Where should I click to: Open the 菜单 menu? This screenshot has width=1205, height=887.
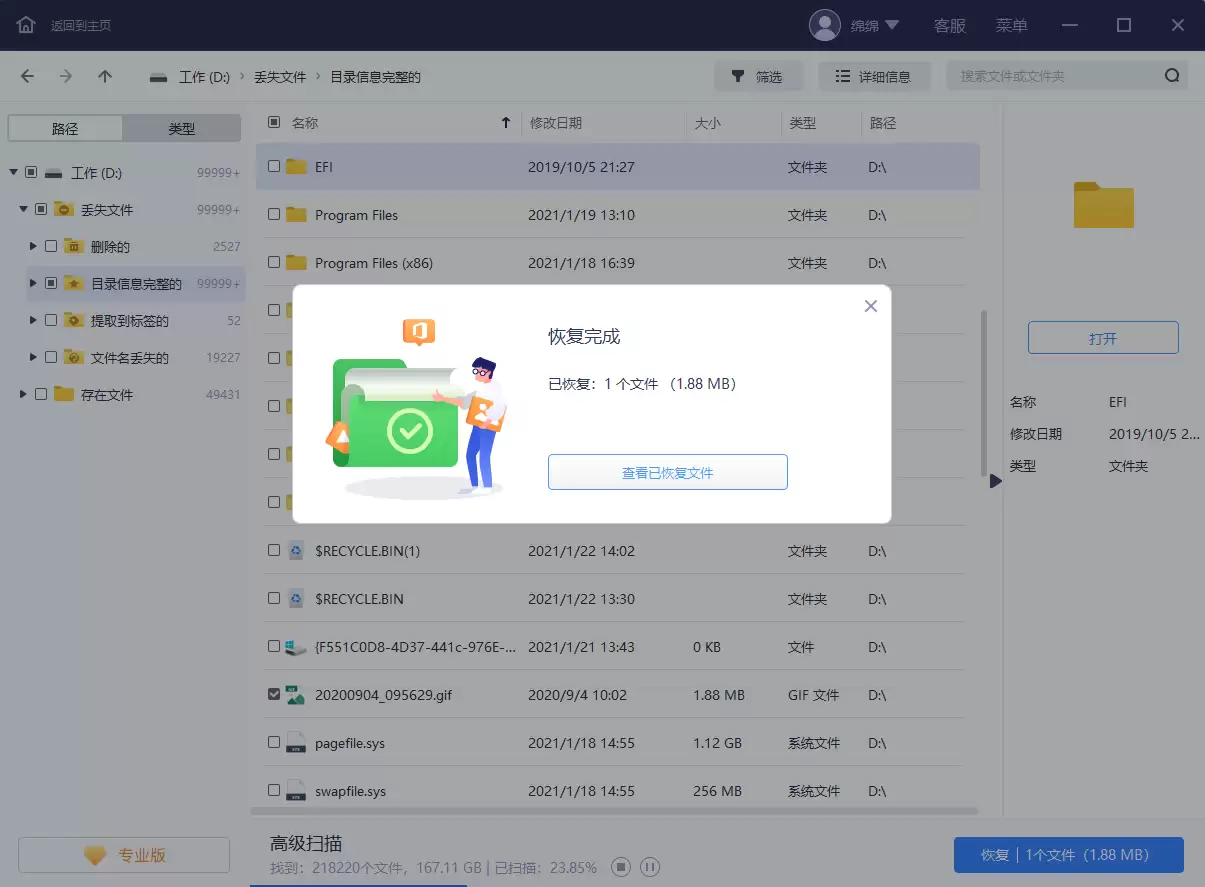coord(1012,24)
